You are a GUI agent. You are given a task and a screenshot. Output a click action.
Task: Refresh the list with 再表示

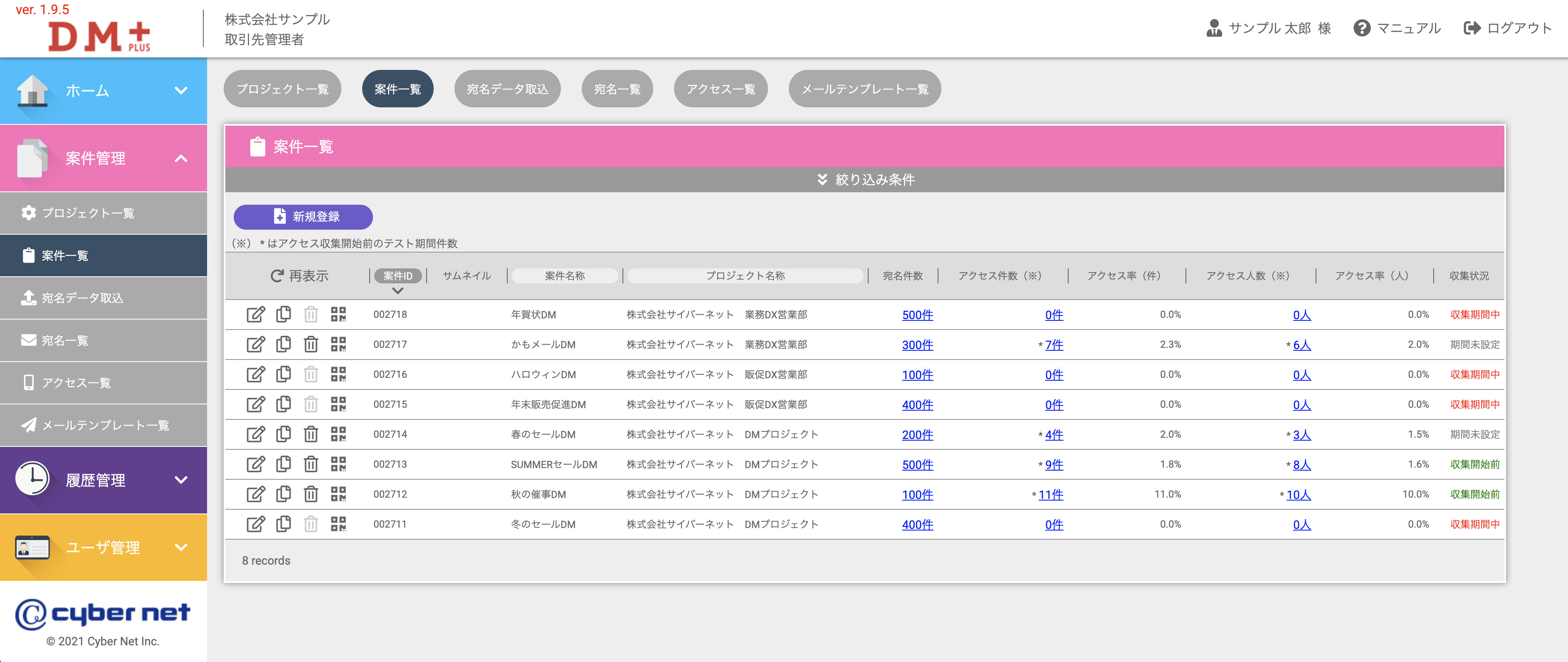299,276
